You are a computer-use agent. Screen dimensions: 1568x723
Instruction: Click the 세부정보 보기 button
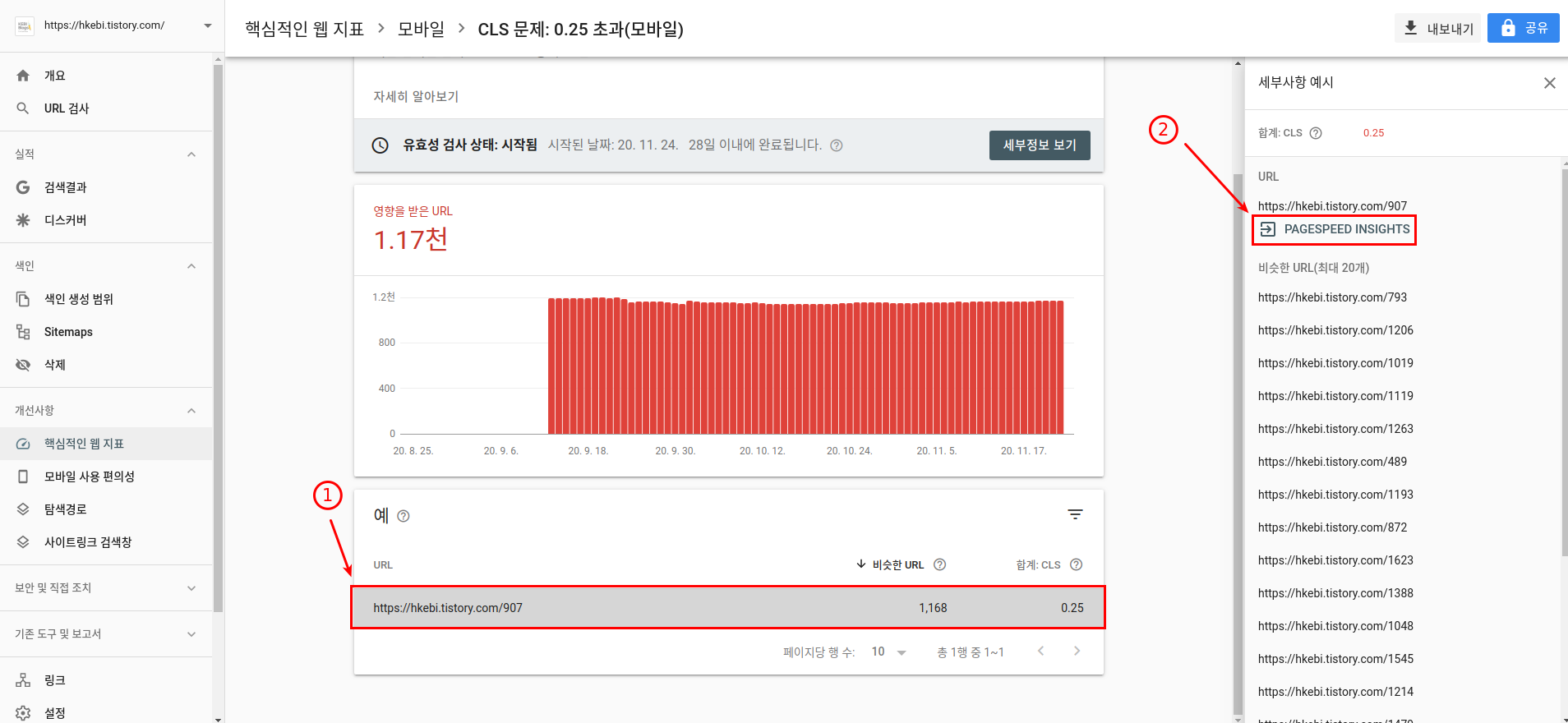(x=1040, y=145)
